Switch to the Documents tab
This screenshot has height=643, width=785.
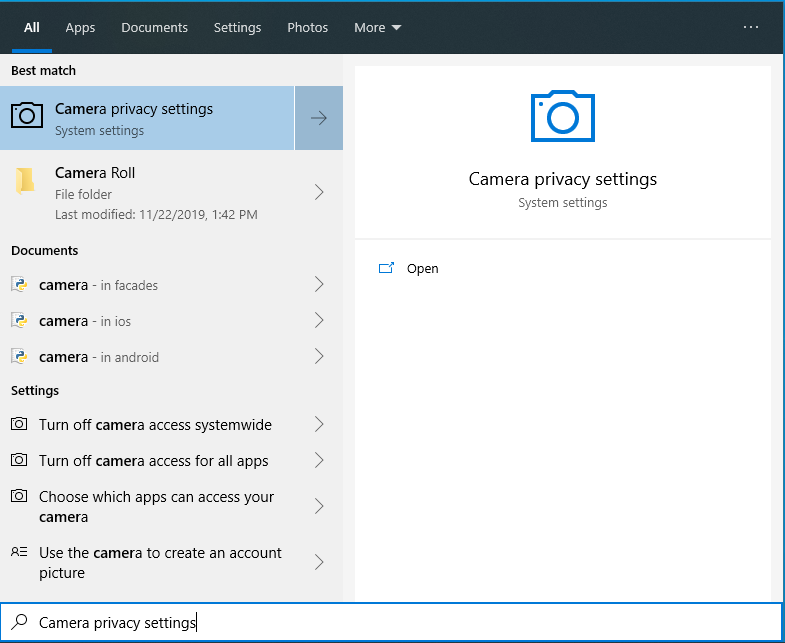pos(154,28)
